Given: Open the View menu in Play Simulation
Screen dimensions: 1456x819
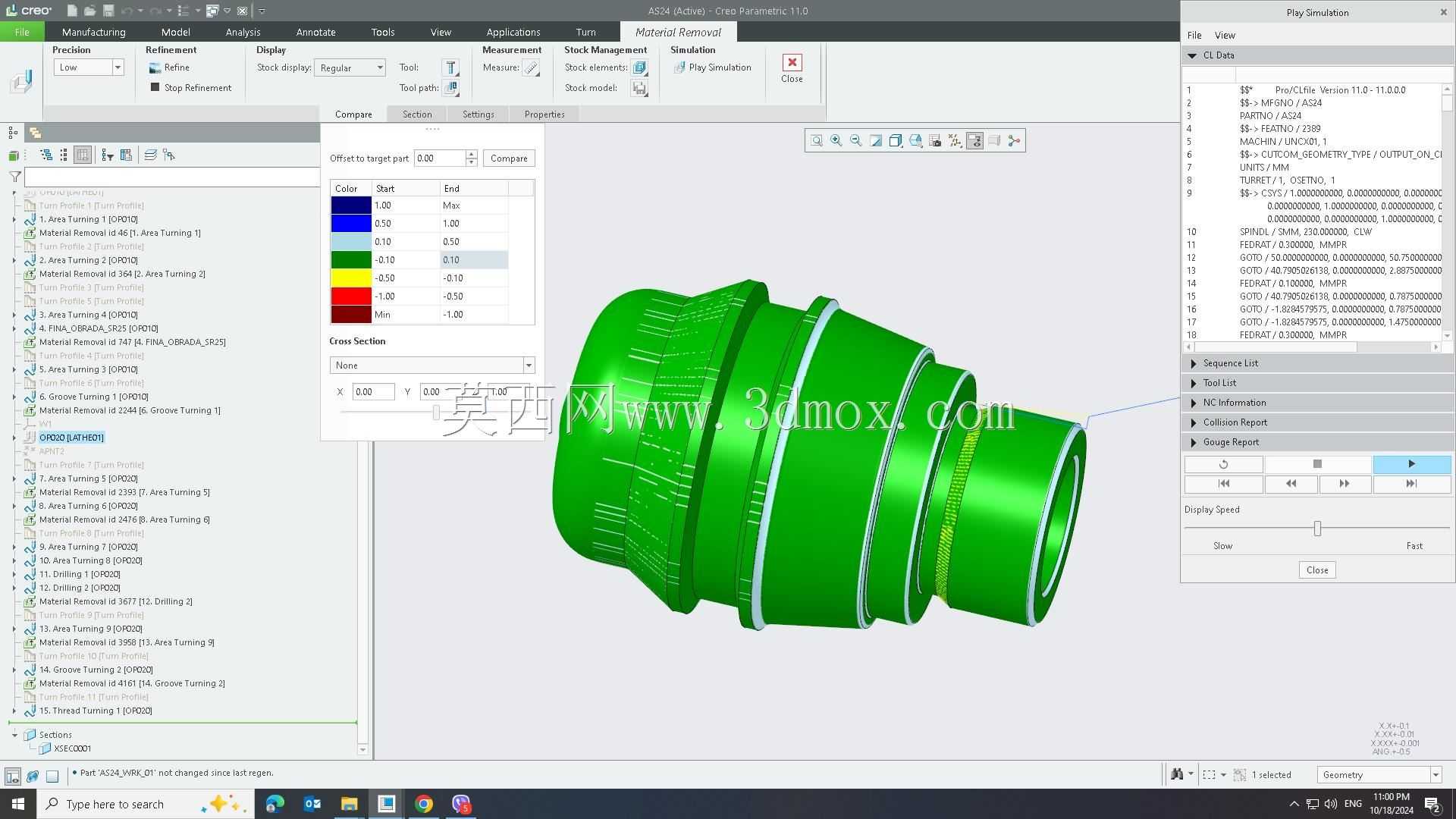Looking at the screenshot, I should click(x=1225, y=35).
